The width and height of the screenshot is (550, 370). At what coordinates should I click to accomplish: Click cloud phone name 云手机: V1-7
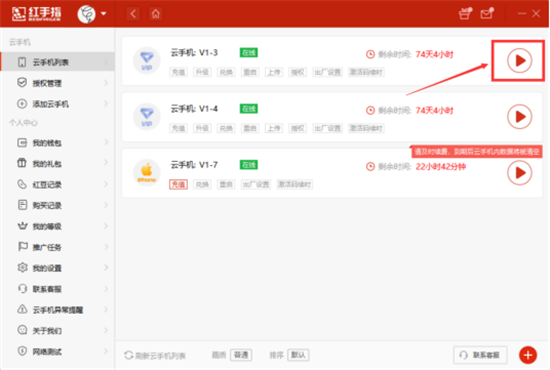[194, 165]
